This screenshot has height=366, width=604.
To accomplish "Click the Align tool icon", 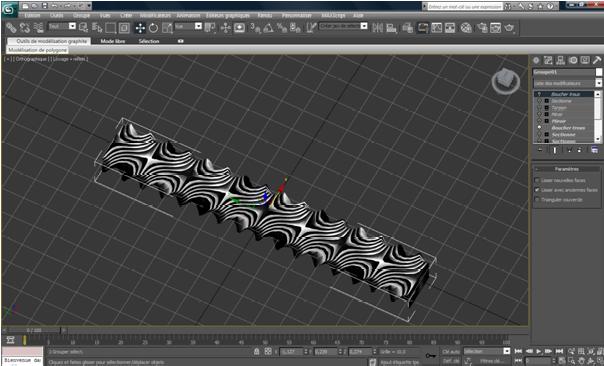I will 391,27.
